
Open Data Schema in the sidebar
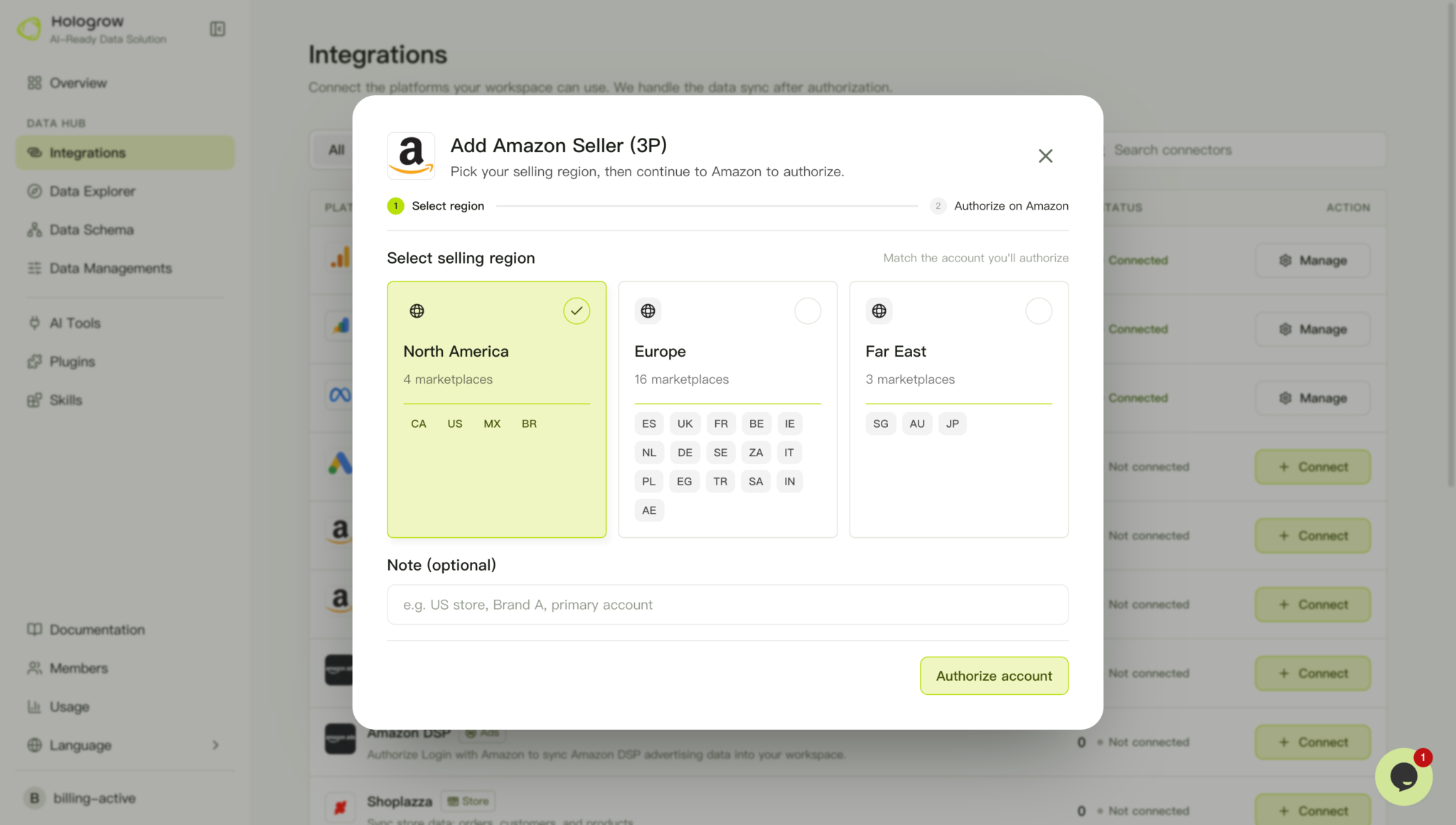point(125,230)
